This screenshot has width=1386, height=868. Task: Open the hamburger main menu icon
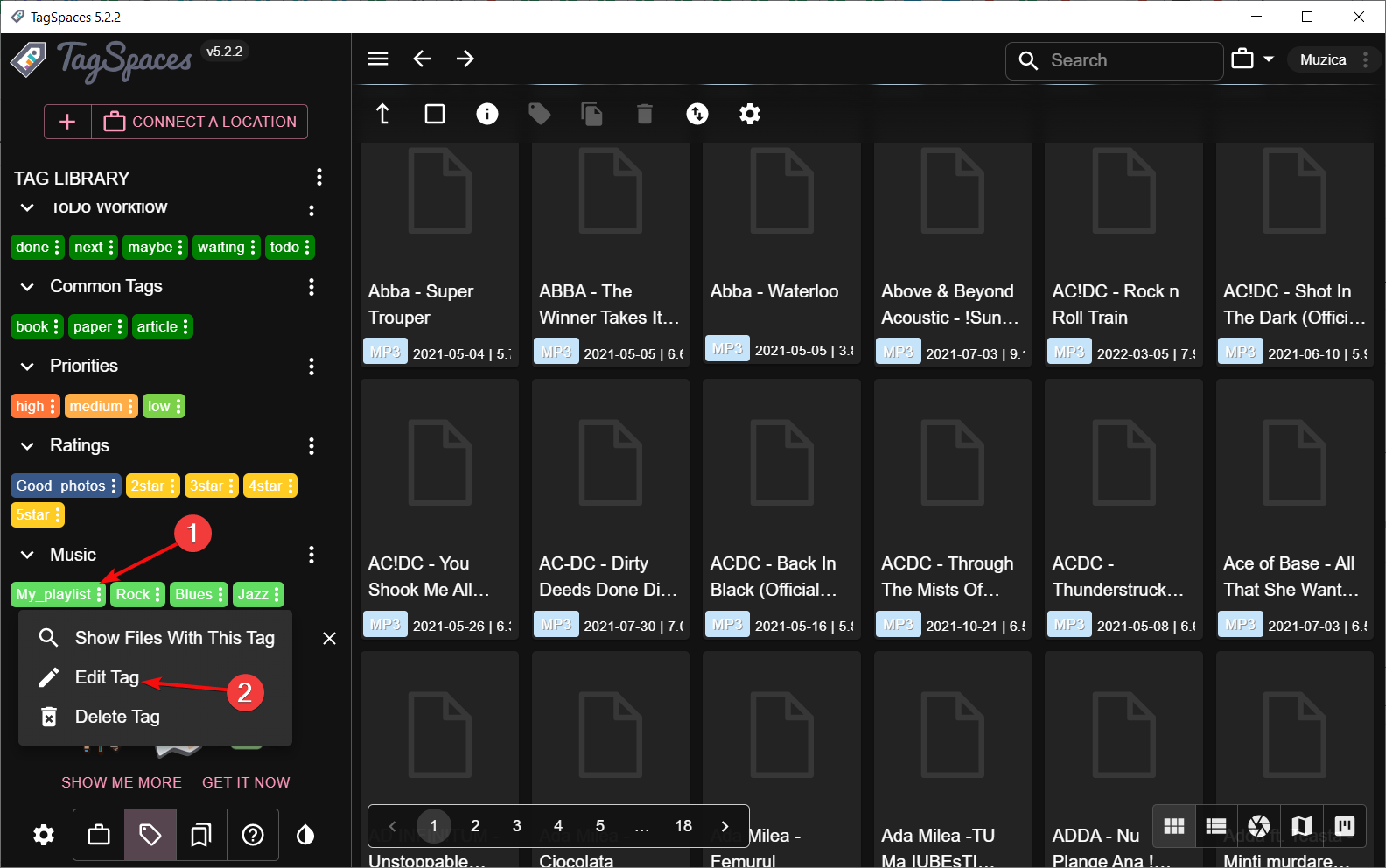pos(378,59)
